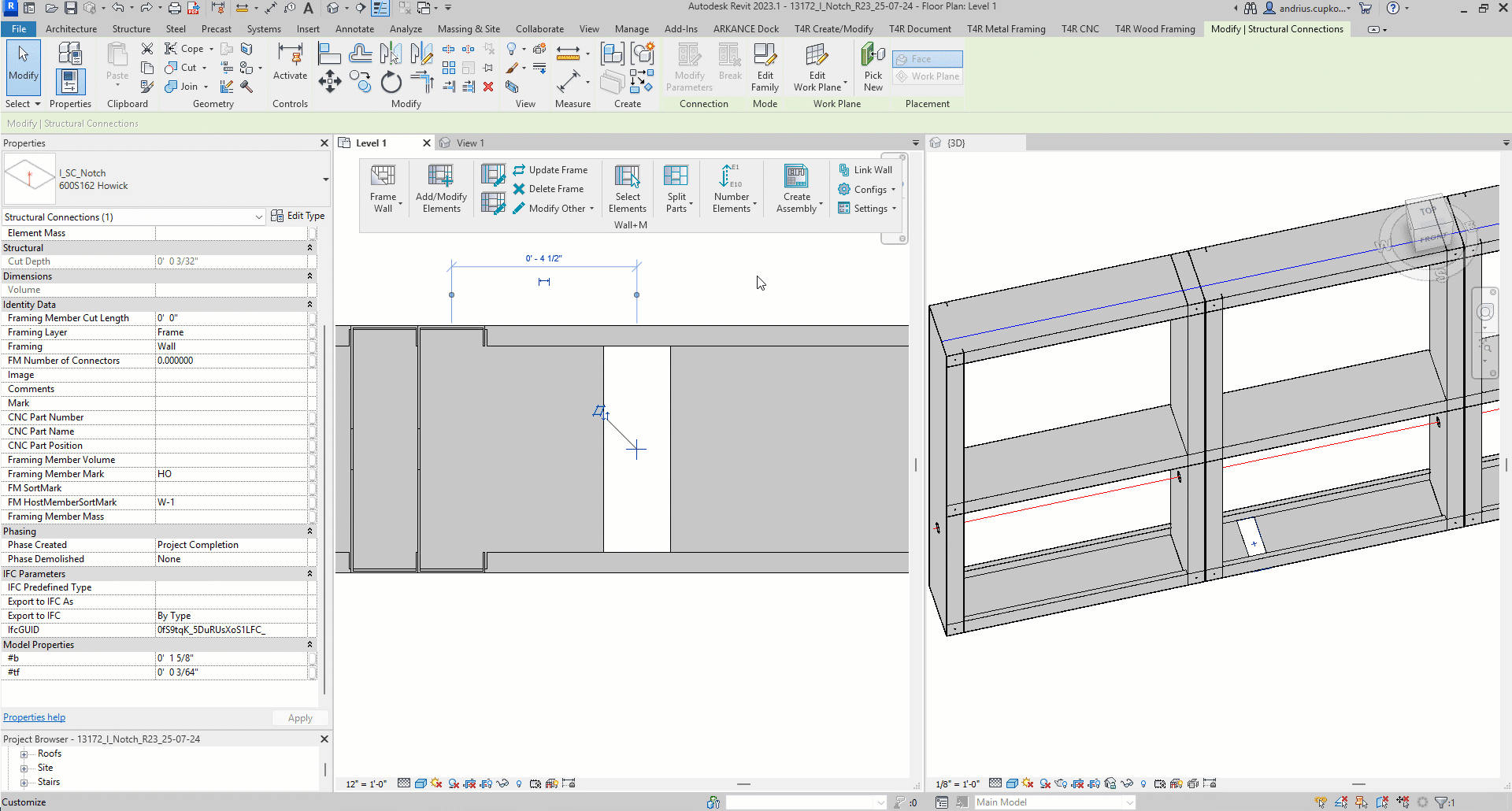Click the Properties help link
This screenshot has height=811, width=1512.
[x=35, y=717]
